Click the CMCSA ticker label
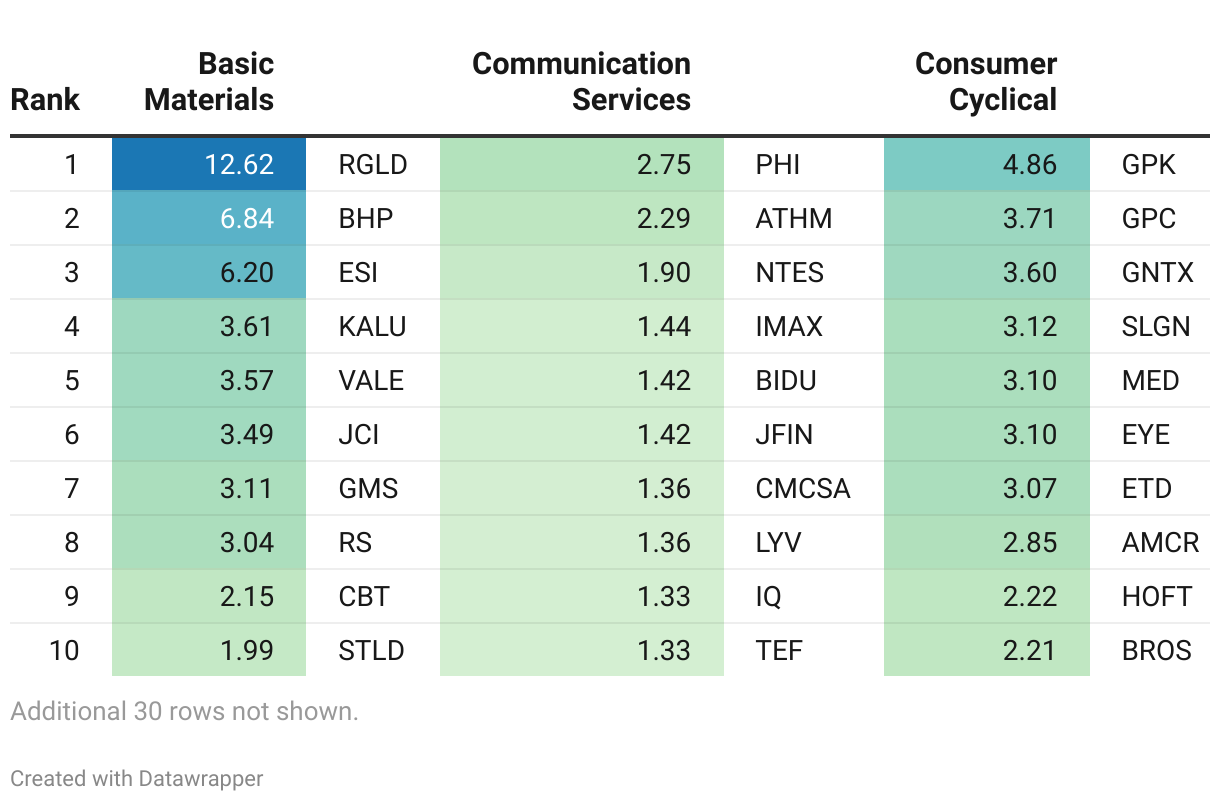 [x=803, y=488]
